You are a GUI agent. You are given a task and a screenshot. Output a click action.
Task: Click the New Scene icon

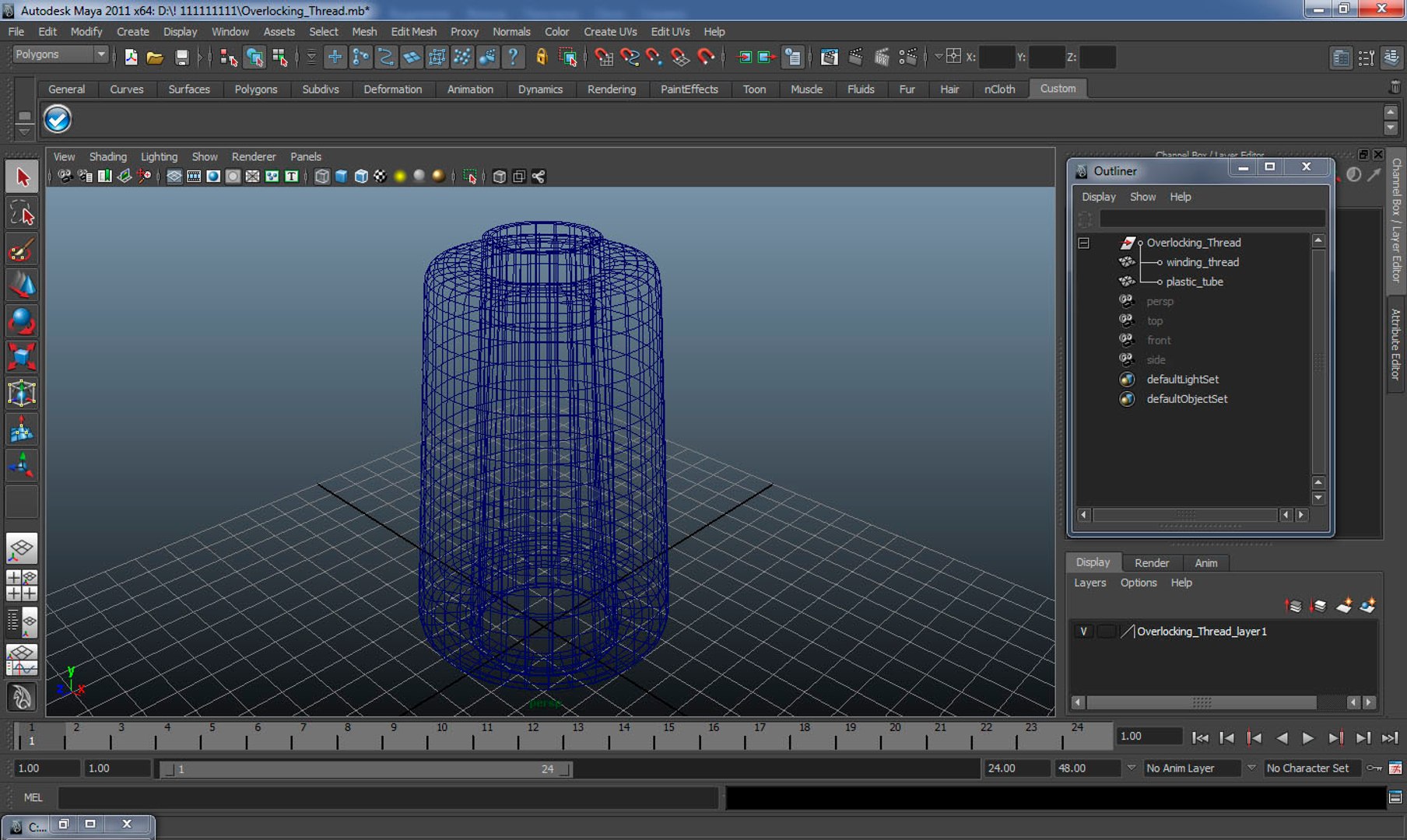tap(131, 57)
